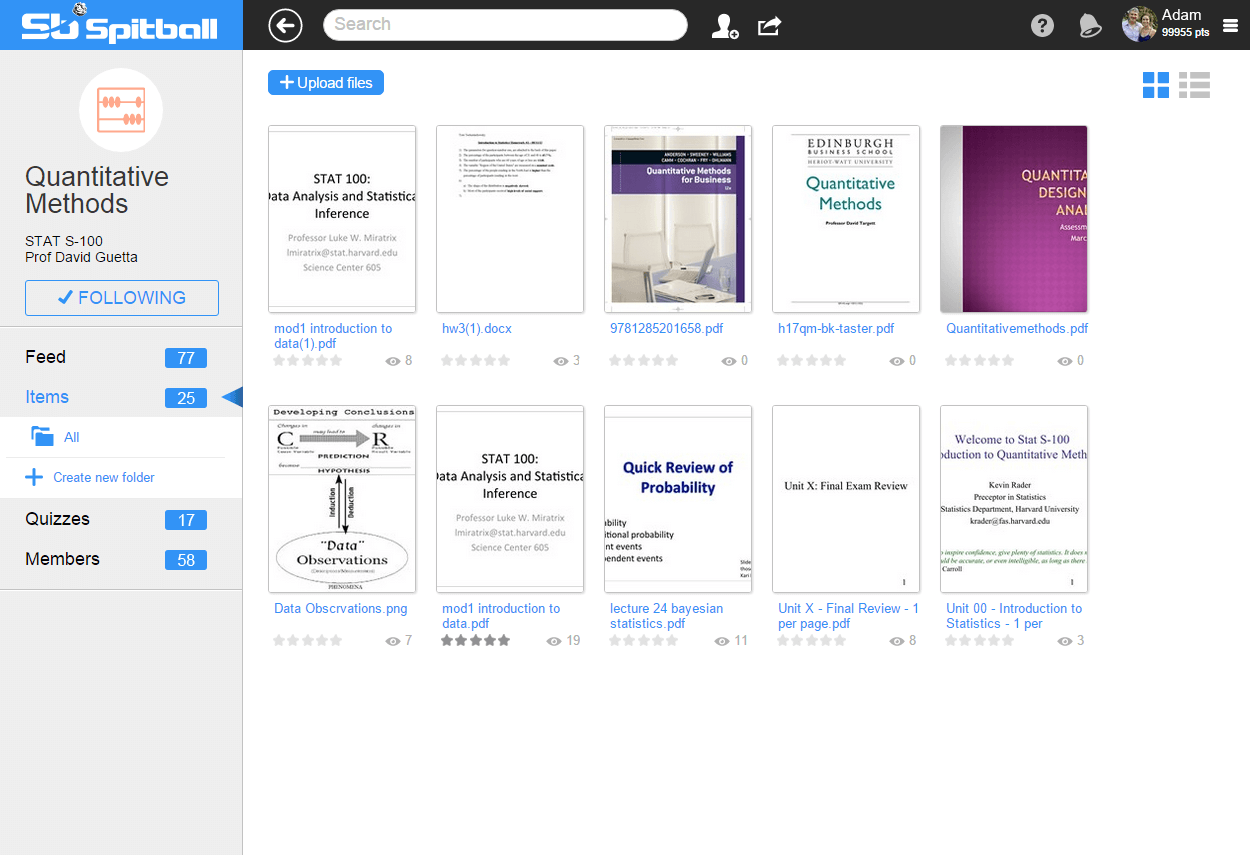This screenshot has width=1250, height=855.
Task: Select the All folder
Action: coord(71,437)
